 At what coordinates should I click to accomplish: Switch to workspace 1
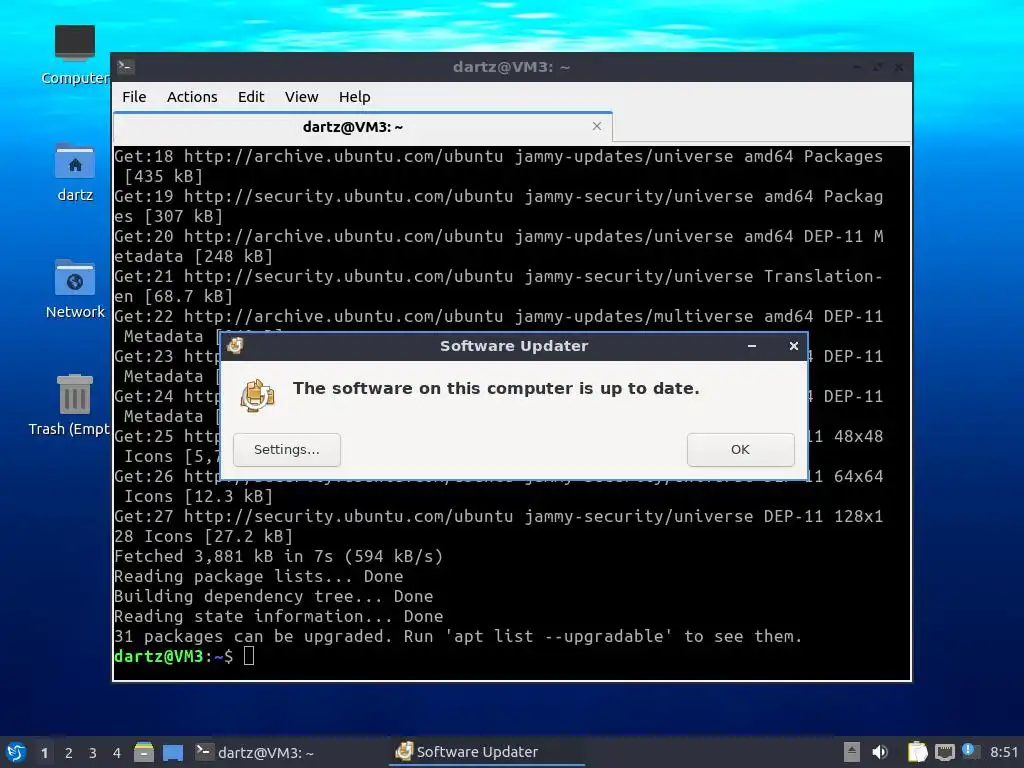click(44, 753)
